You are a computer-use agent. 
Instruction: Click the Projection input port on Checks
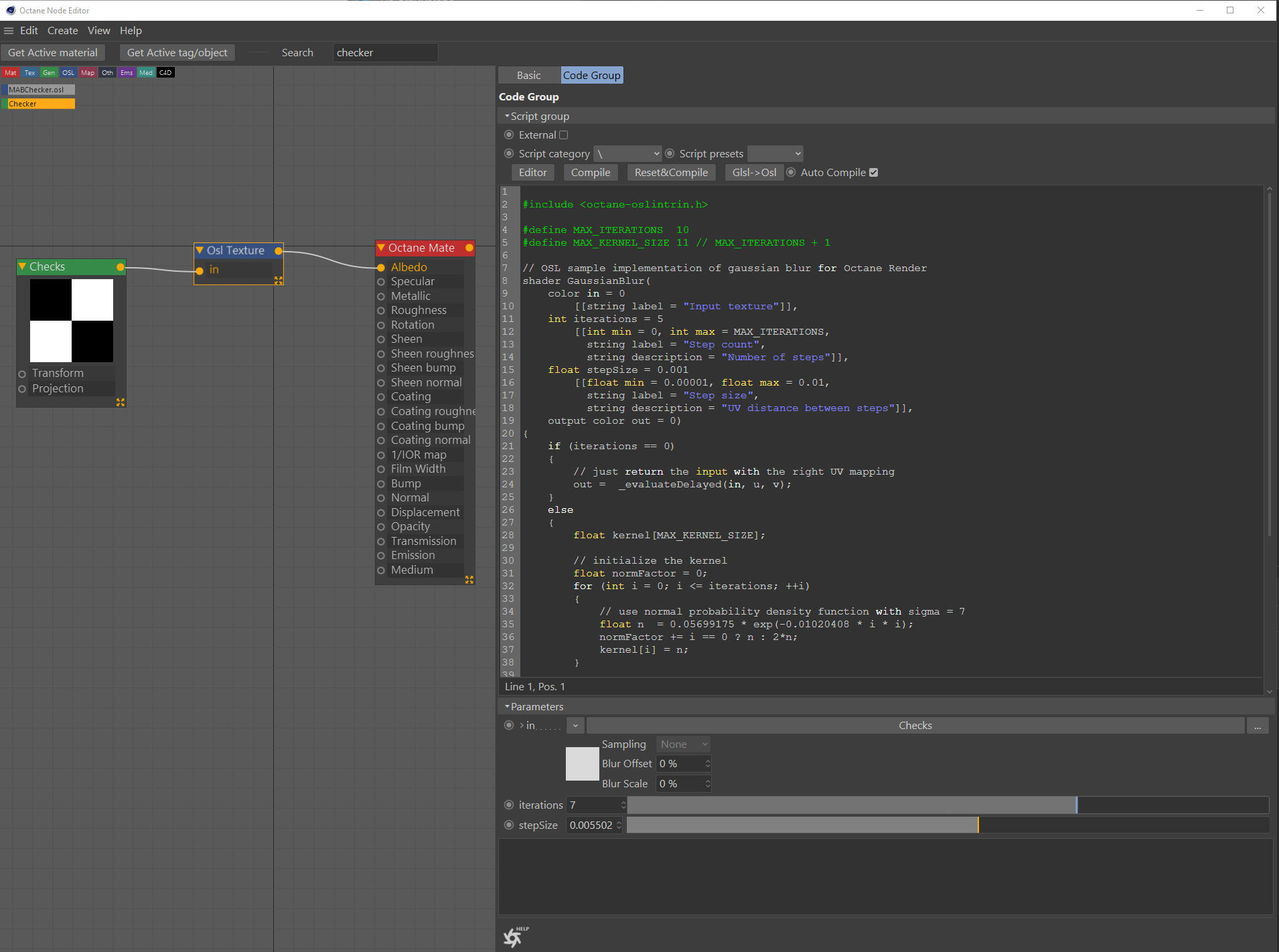click(22, 389)
